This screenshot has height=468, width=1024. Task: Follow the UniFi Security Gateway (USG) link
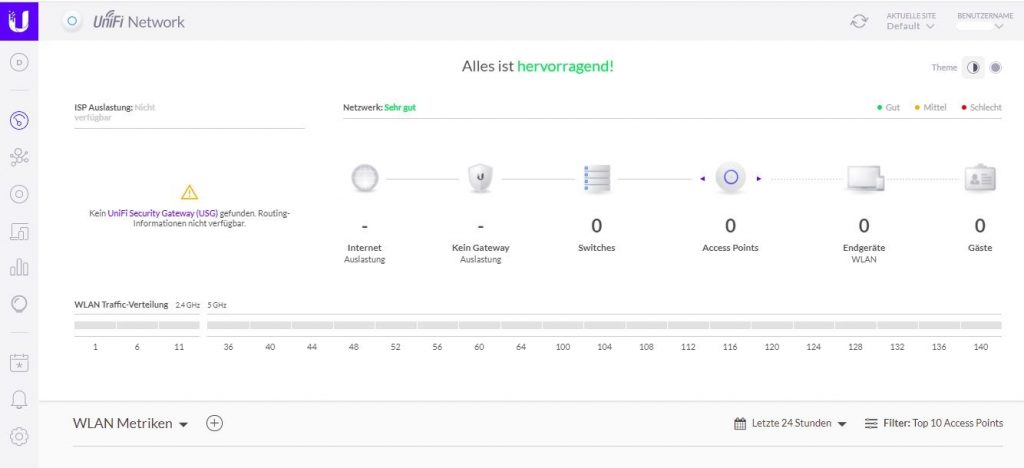[x=163, y=213]
